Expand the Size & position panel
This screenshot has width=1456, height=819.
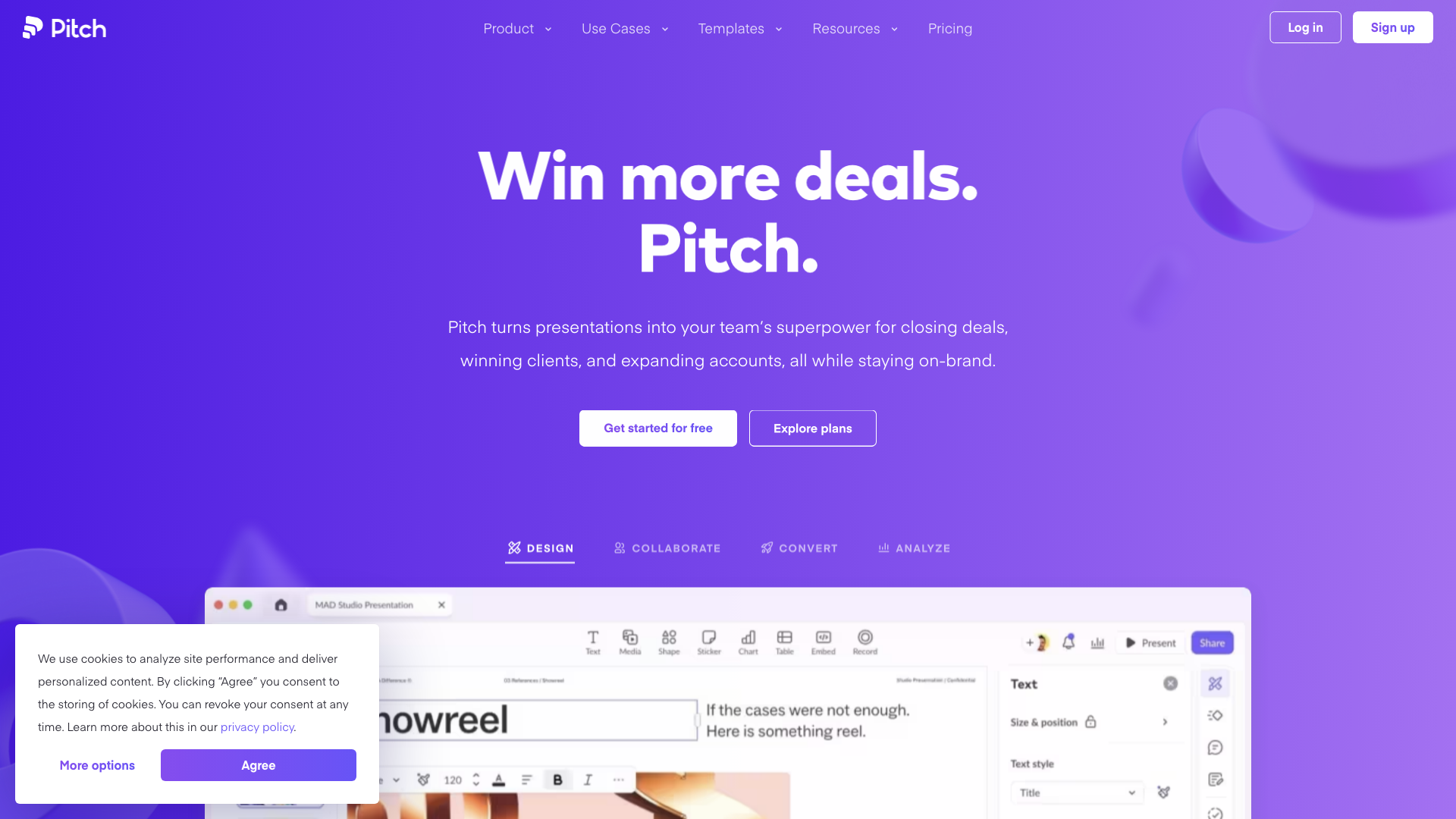tap(1165, 721)
